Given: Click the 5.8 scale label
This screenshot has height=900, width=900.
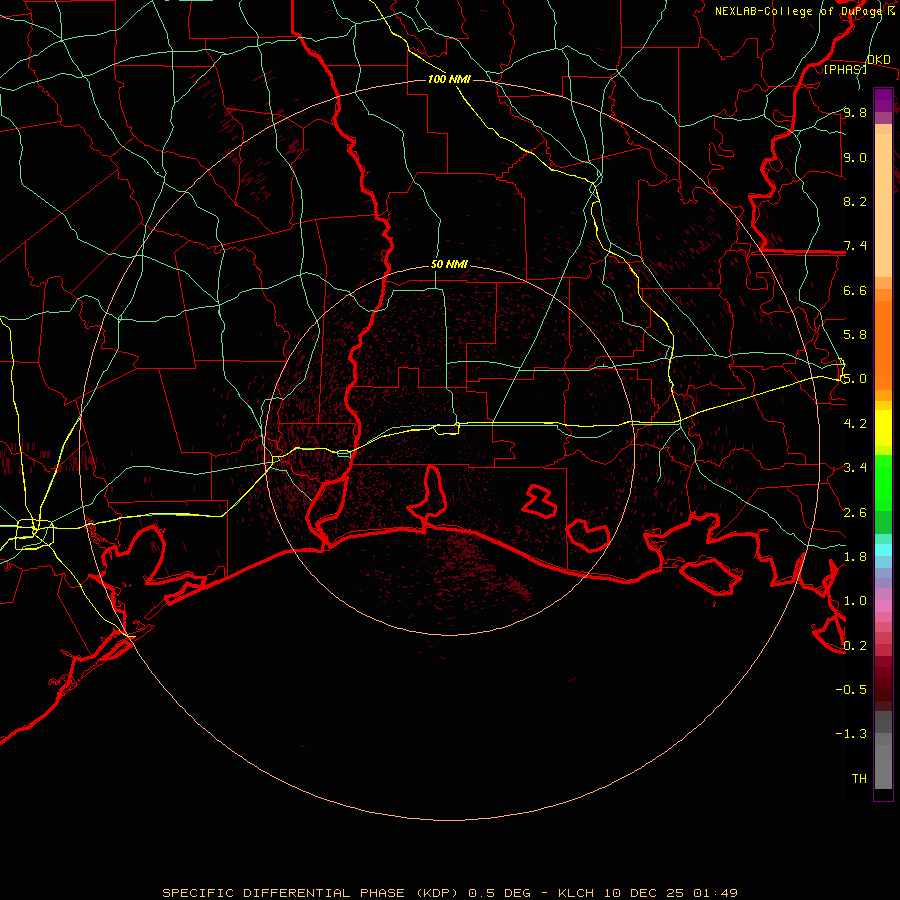Looking at the screenshot, I should click(x=855, y=334).
